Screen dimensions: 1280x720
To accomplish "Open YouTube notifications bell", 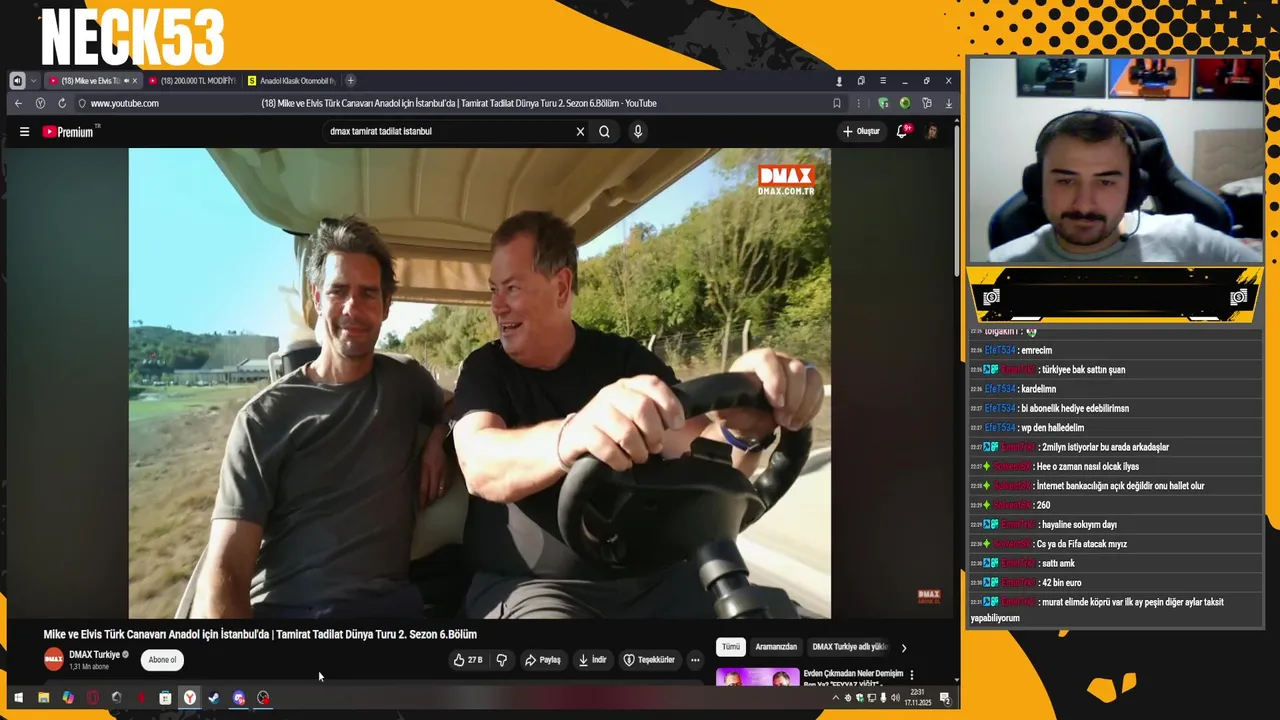I will [902, 131].
